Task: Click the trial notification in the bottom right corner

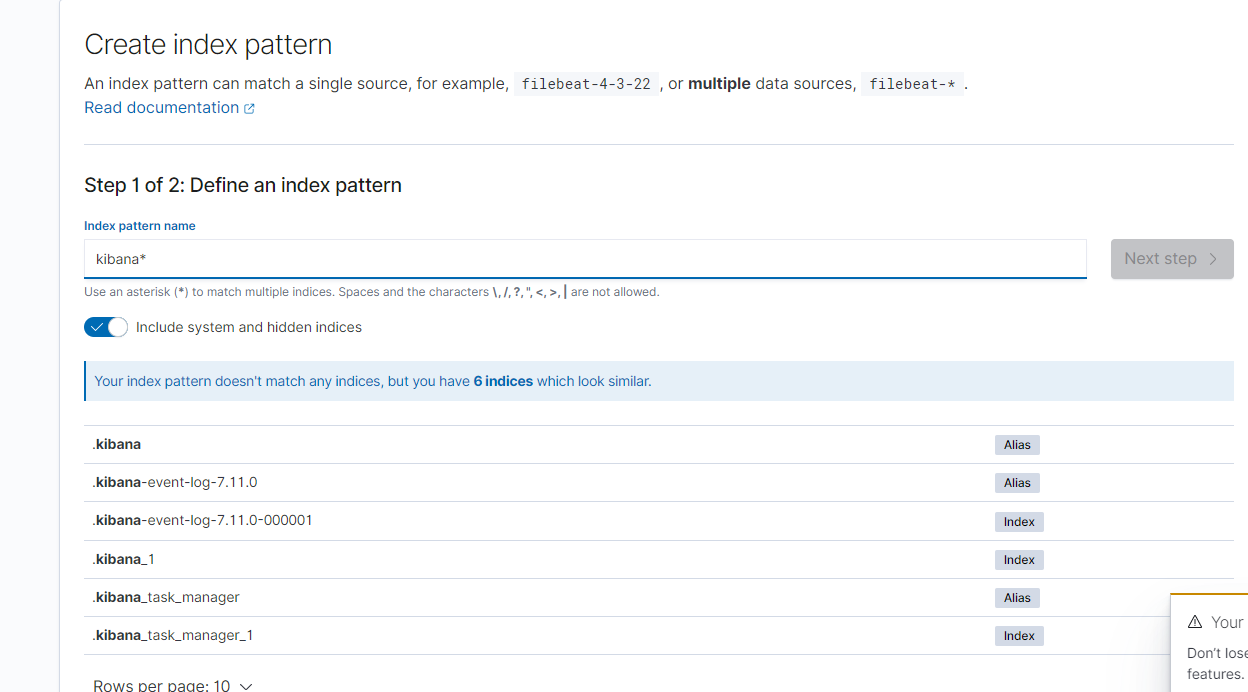Action: [1215, 645]
